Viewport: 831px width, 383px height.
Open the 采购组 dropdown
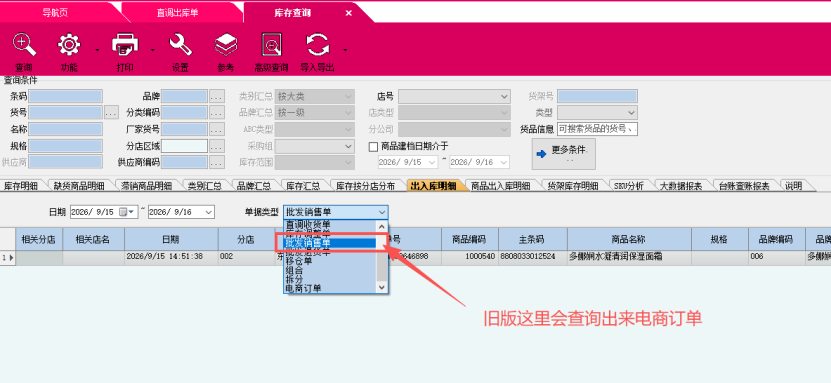(x=314, y=146)
